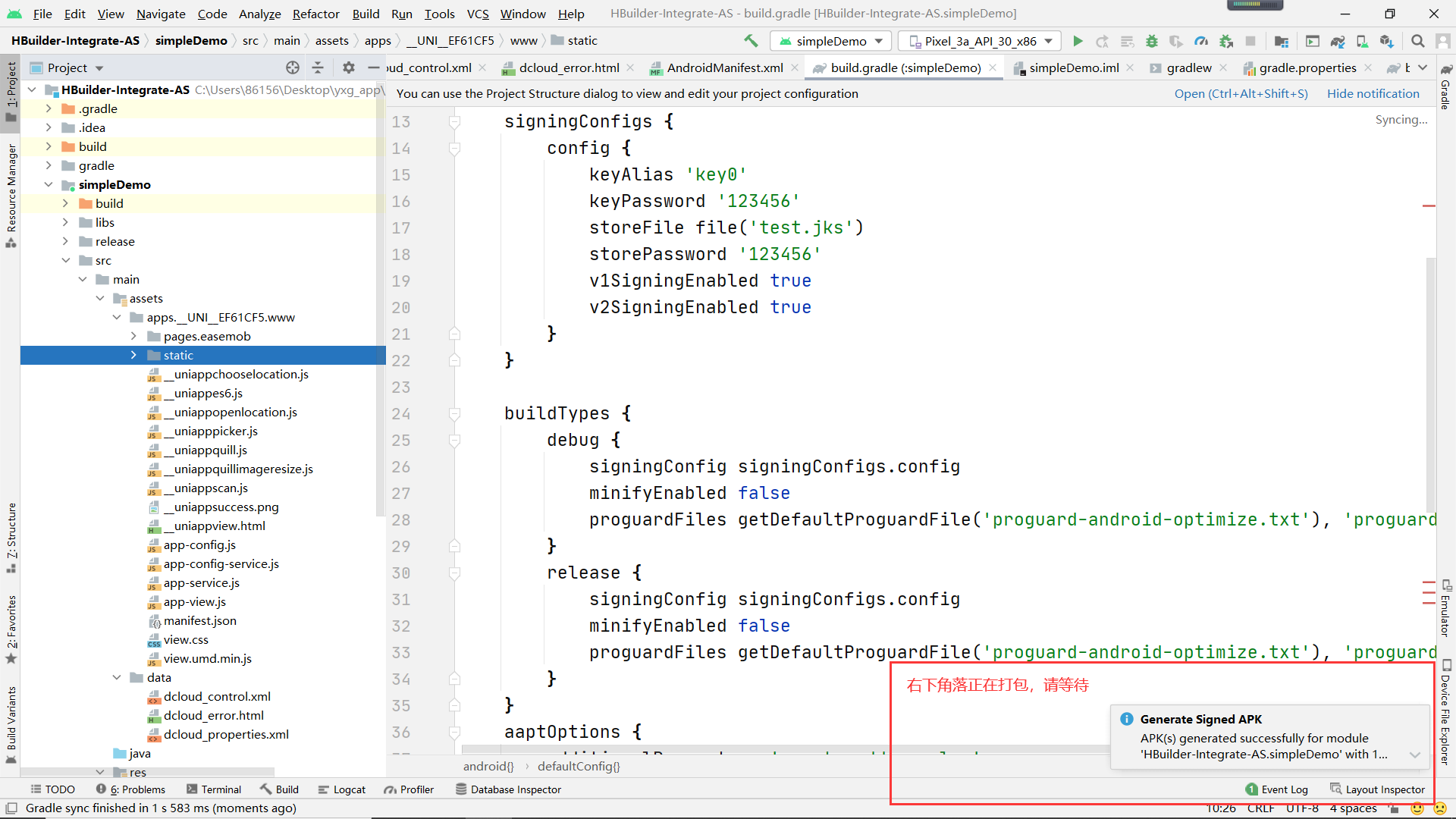Screen dimensions: 1456x819
Task: Click the Open Project Structure link
Action: pos(1241,93)
